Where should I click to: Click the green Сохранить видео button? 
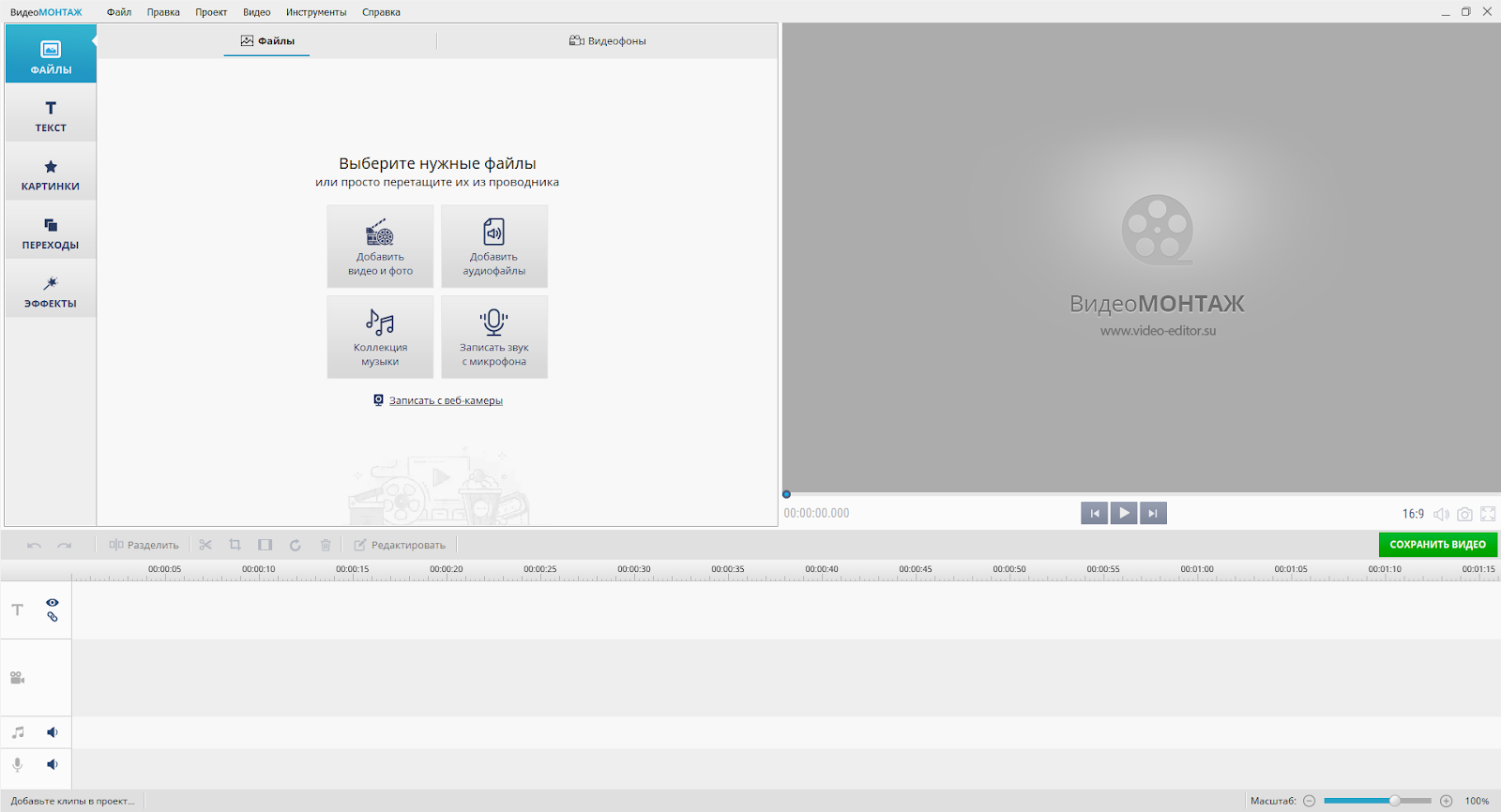pyautogui.click(x=1437, y=544)
